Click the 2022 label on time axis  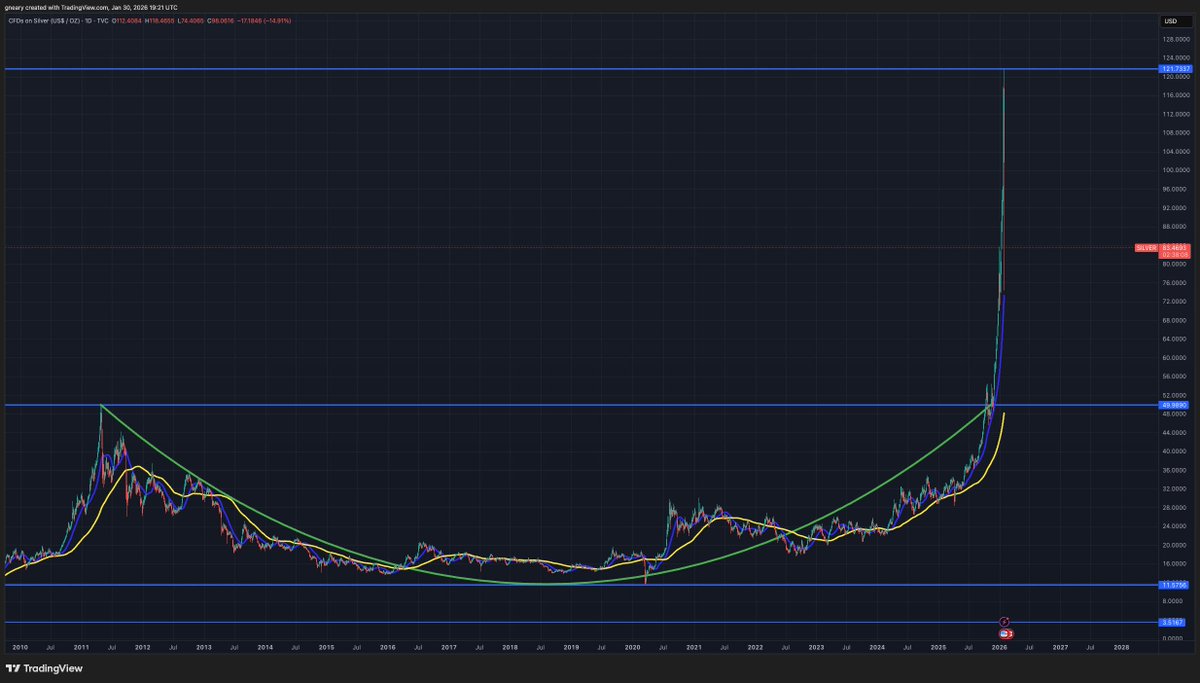pyautogui.click(x=754, y=647)
